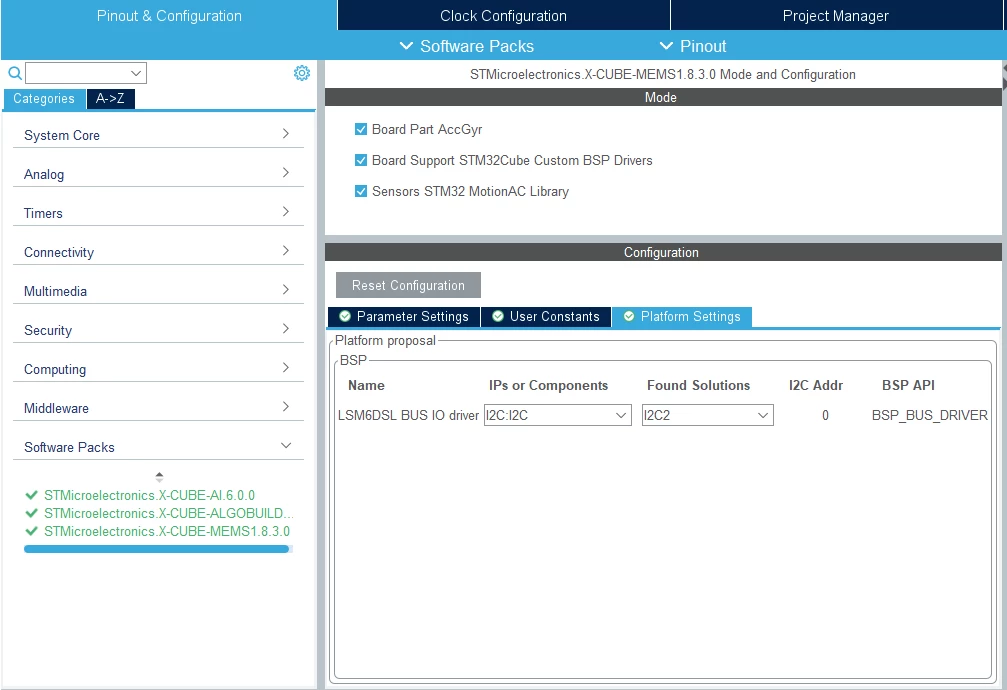Screen dimensions: 1007x690
Task: Click the Configuration section header bar
Action: 663,252
